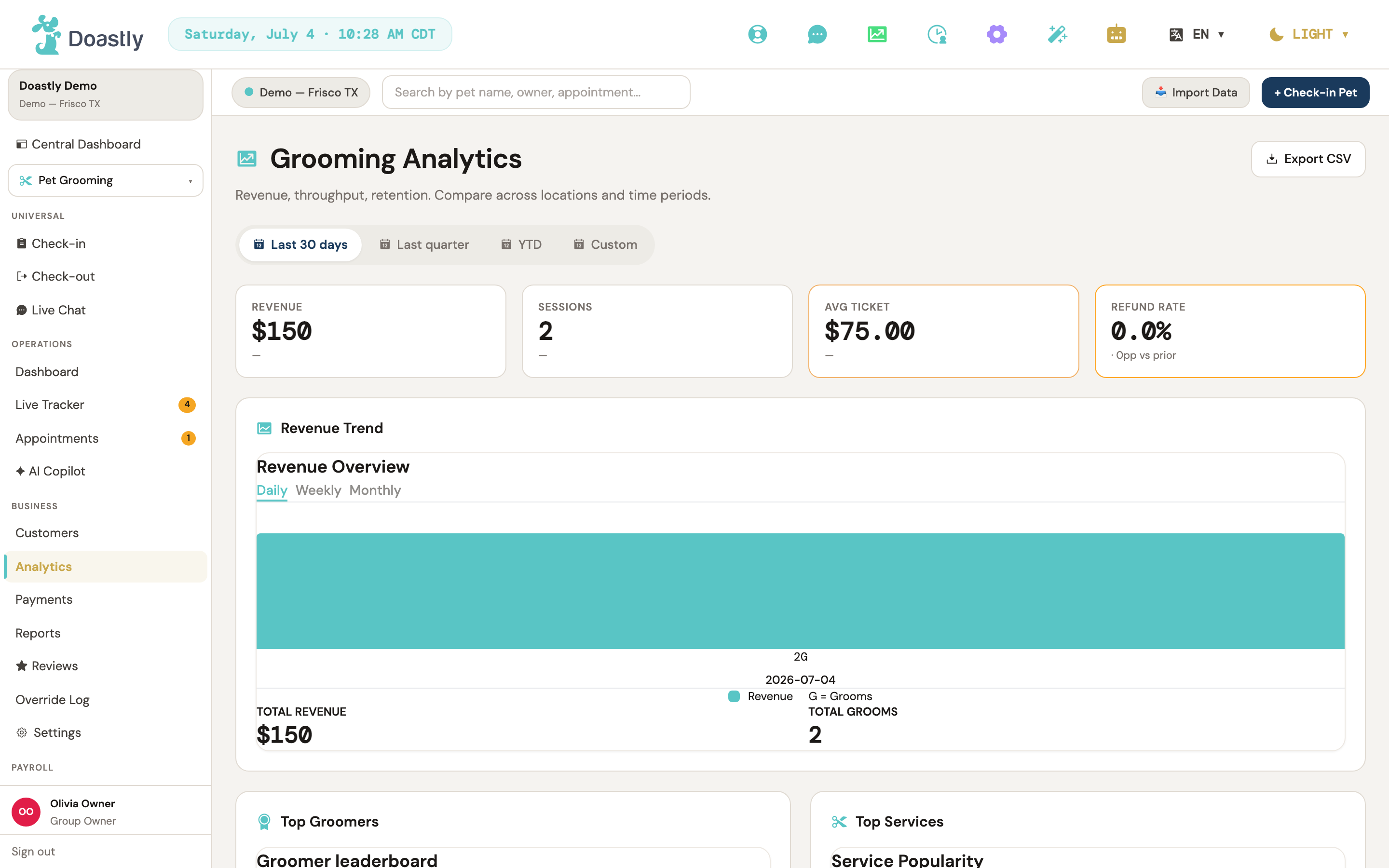Click the Sign out link
1389x868 pixels.
(33, 851)
